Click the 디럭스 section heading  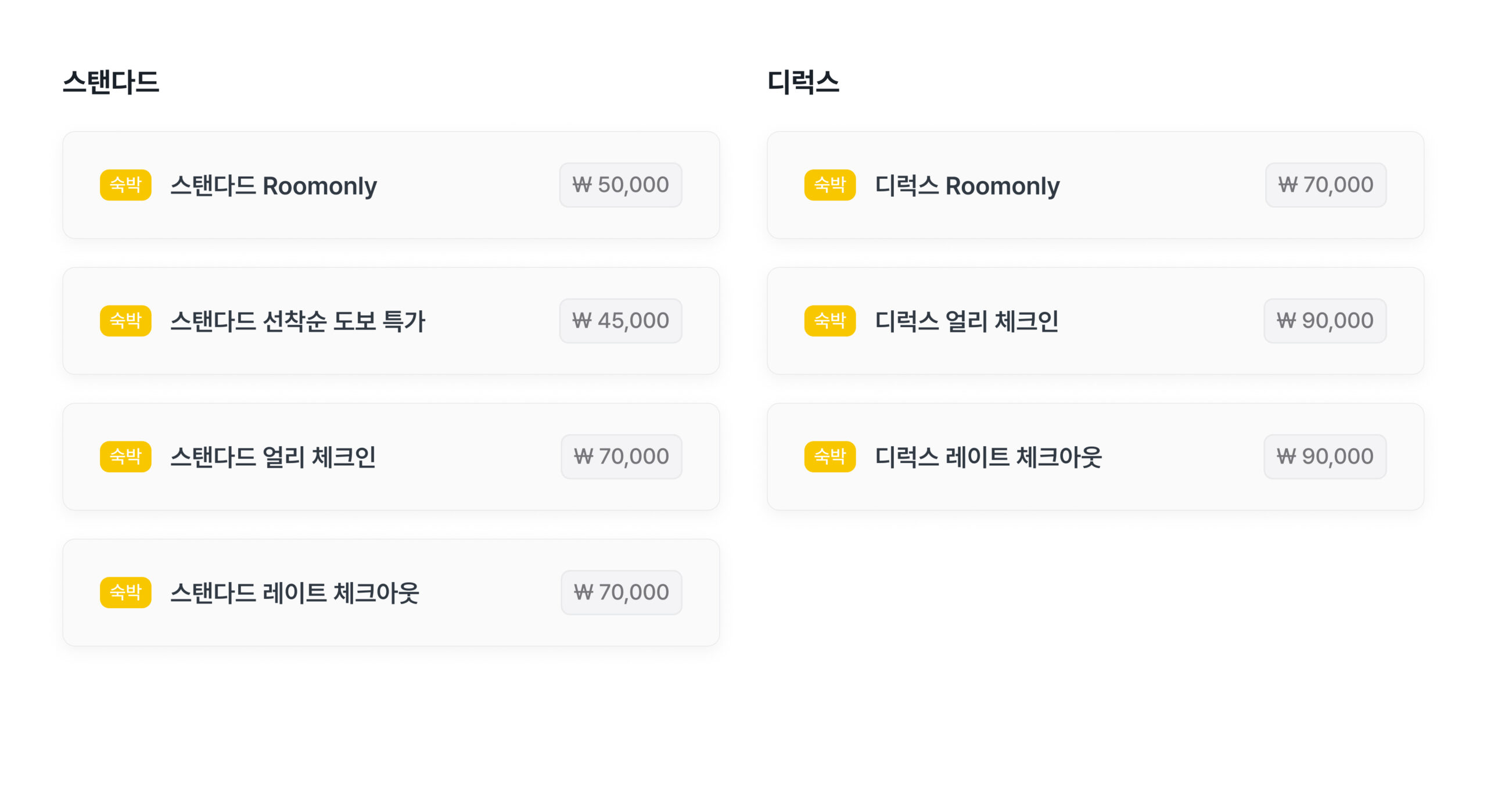pos(803,82)
